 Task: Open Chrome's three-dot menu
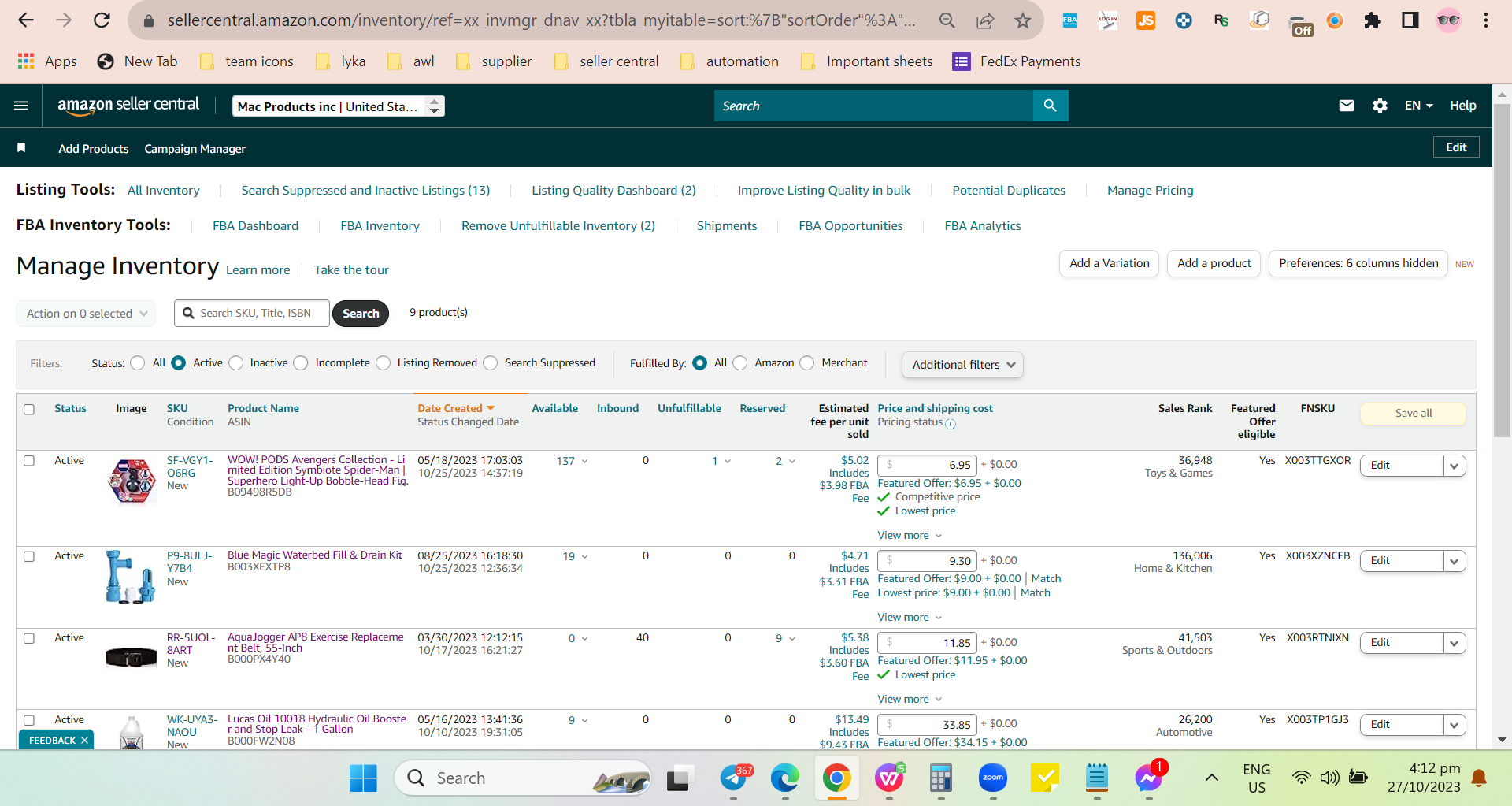tap(1486, 20)
